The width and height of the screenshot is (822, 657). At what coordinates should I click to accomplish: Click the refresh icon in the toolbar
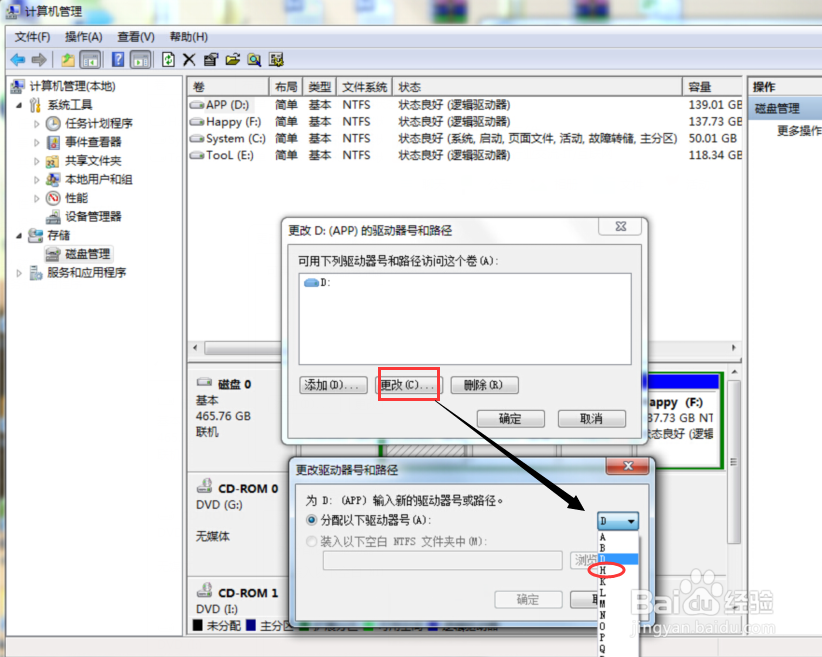click(168, 59)
